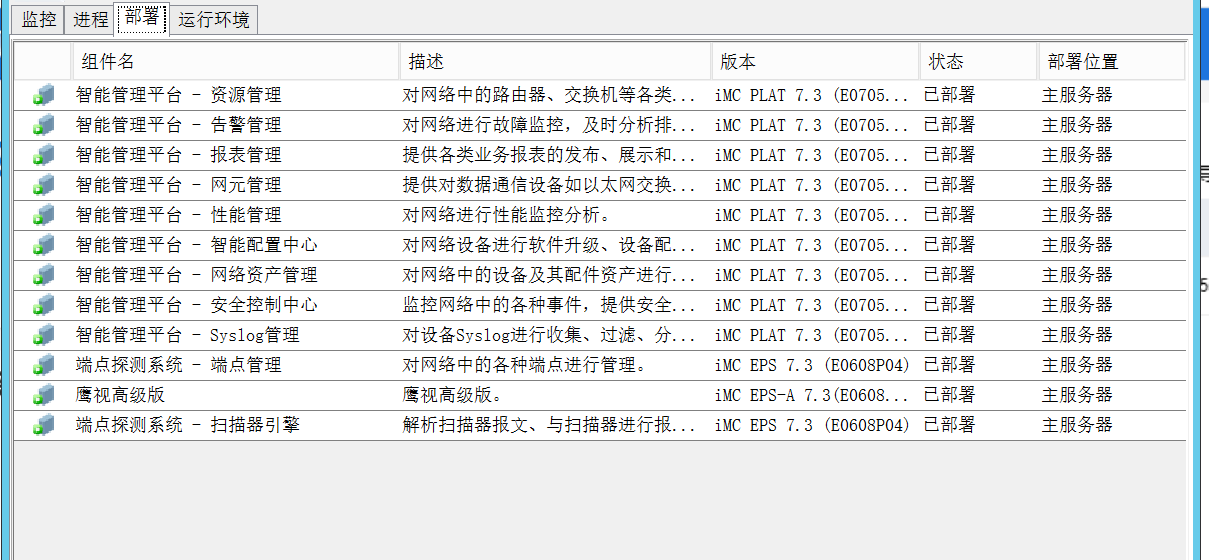Select 智能管理平台 - 报表管理 component

tap(179, 155)
